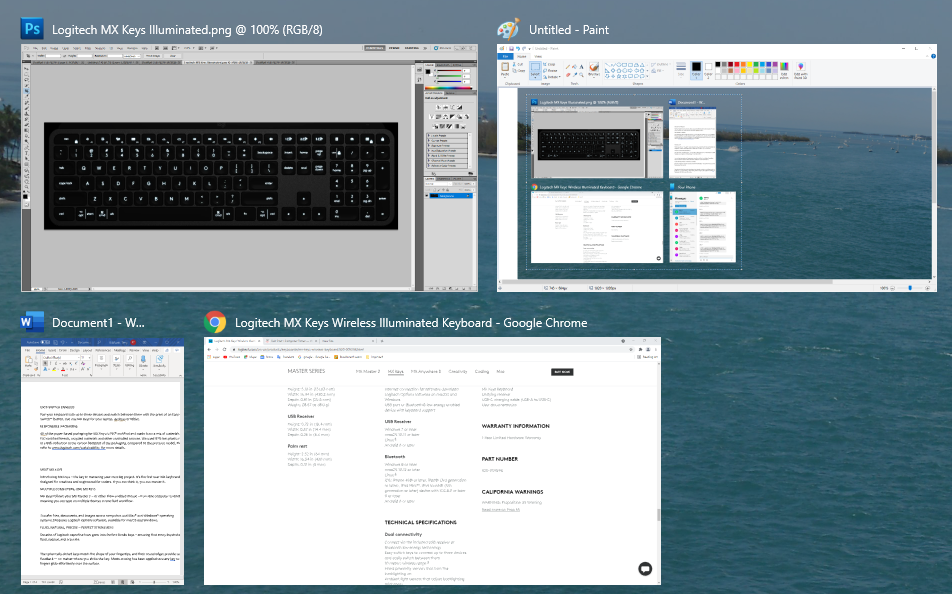This screenshot has width=952, height=594.
Task: Select the Background layer in Photoshop
Action: 449,196
